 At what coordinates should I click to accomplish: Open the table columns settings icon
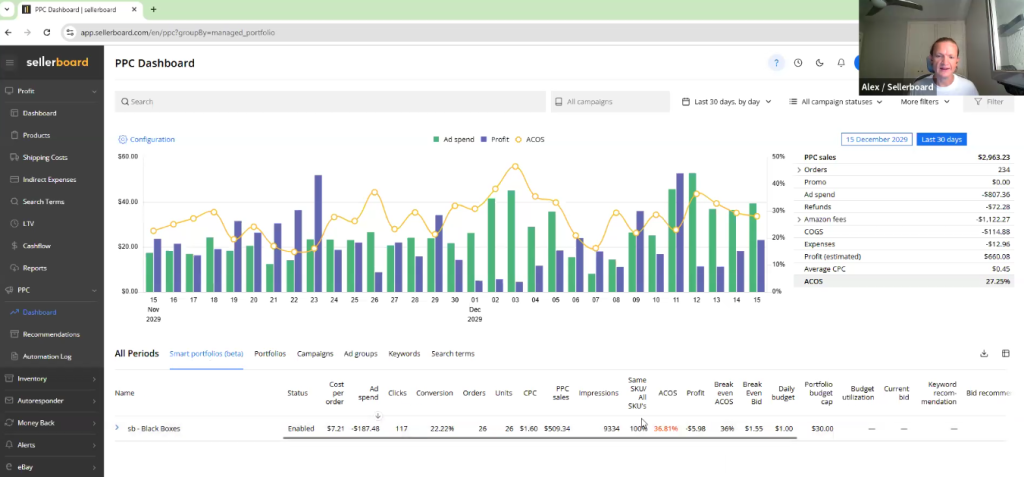pyautogui.click(x=1006, y=353)
